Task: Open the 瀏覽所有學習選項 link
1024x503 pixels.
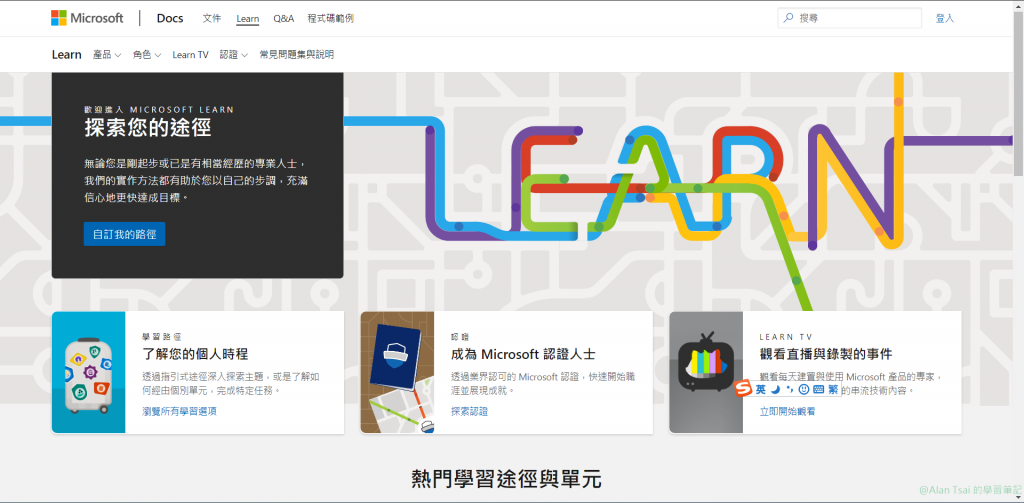Action: [x=180, y=412]
